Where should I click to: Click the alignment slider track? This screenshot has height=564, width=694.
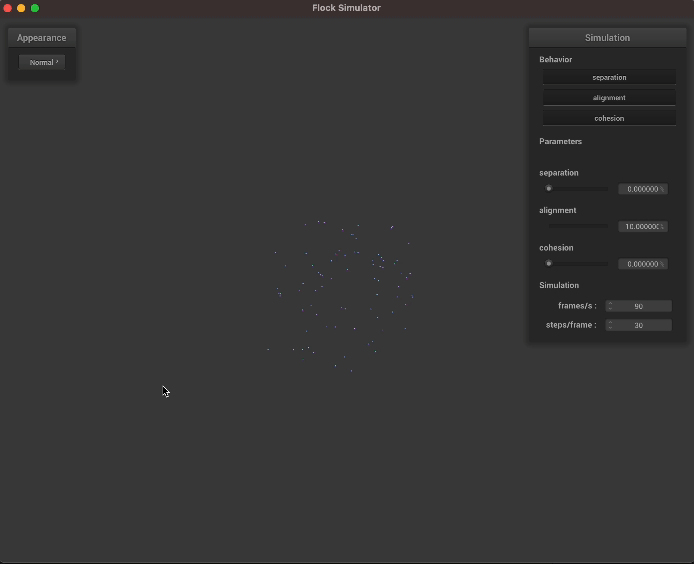[578, 226]
